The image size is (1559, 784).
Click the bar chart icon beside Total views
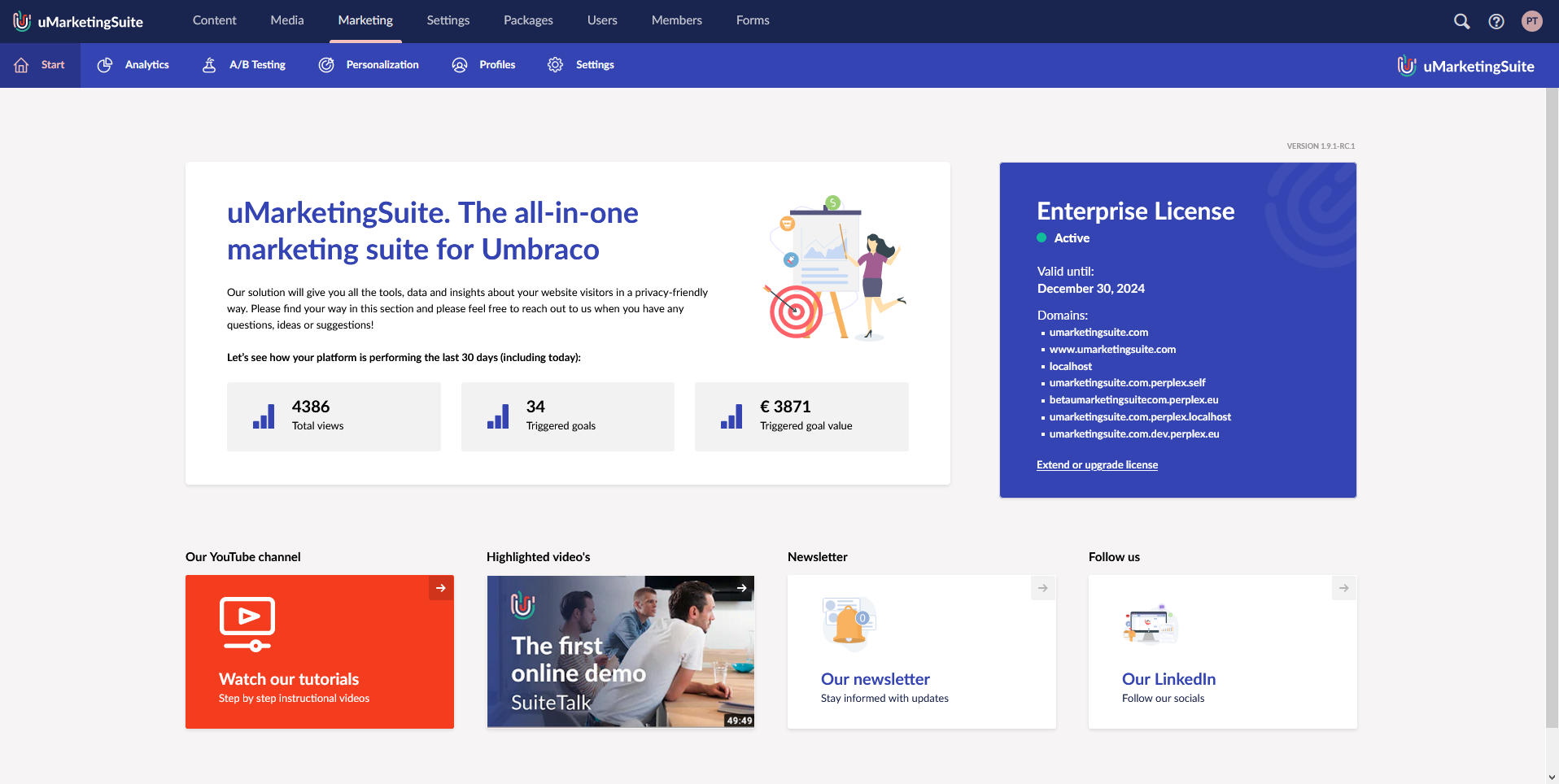click(264, 416)
